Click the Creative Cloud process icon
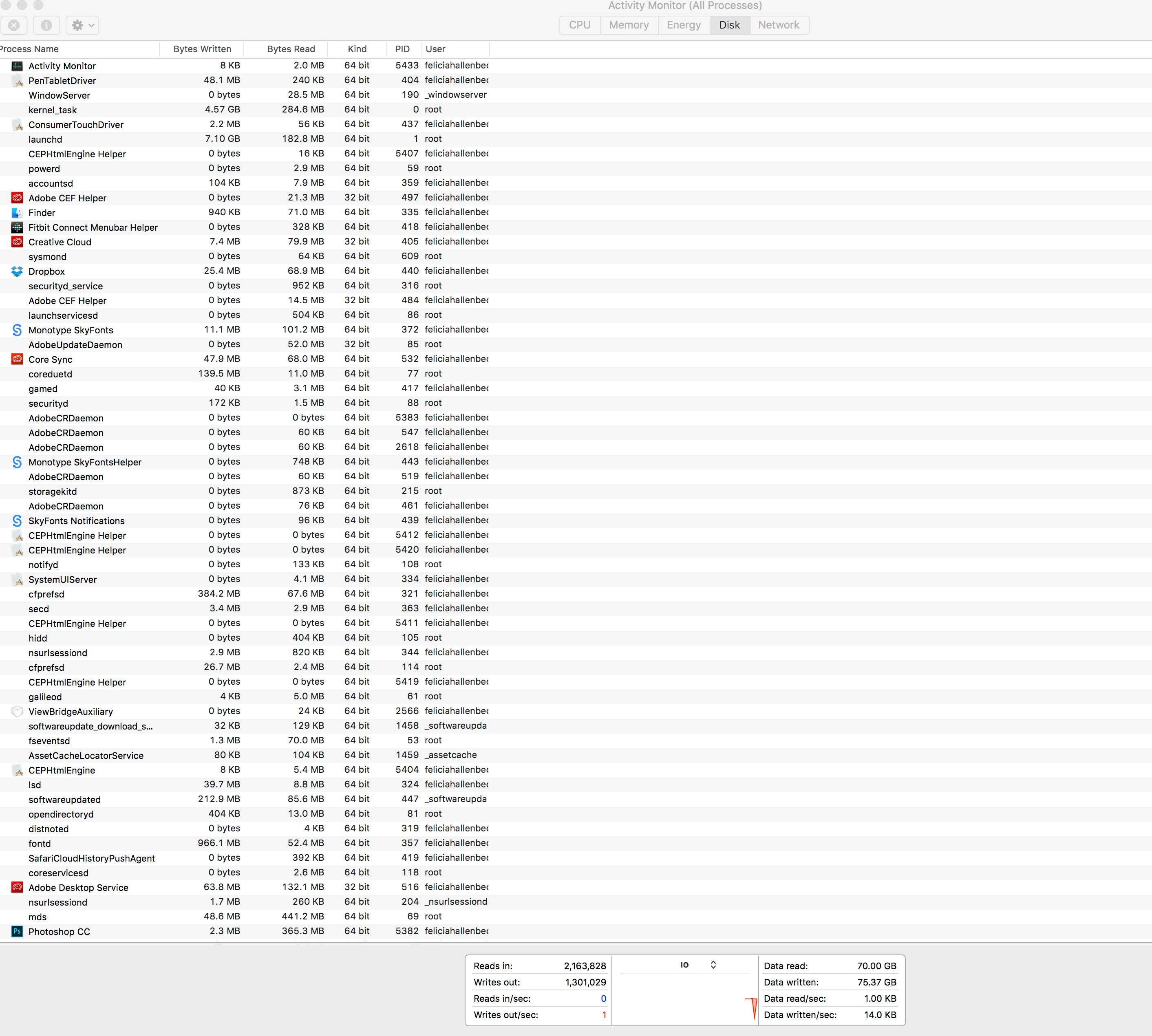 pyautogui.click(x=17, y=242)
